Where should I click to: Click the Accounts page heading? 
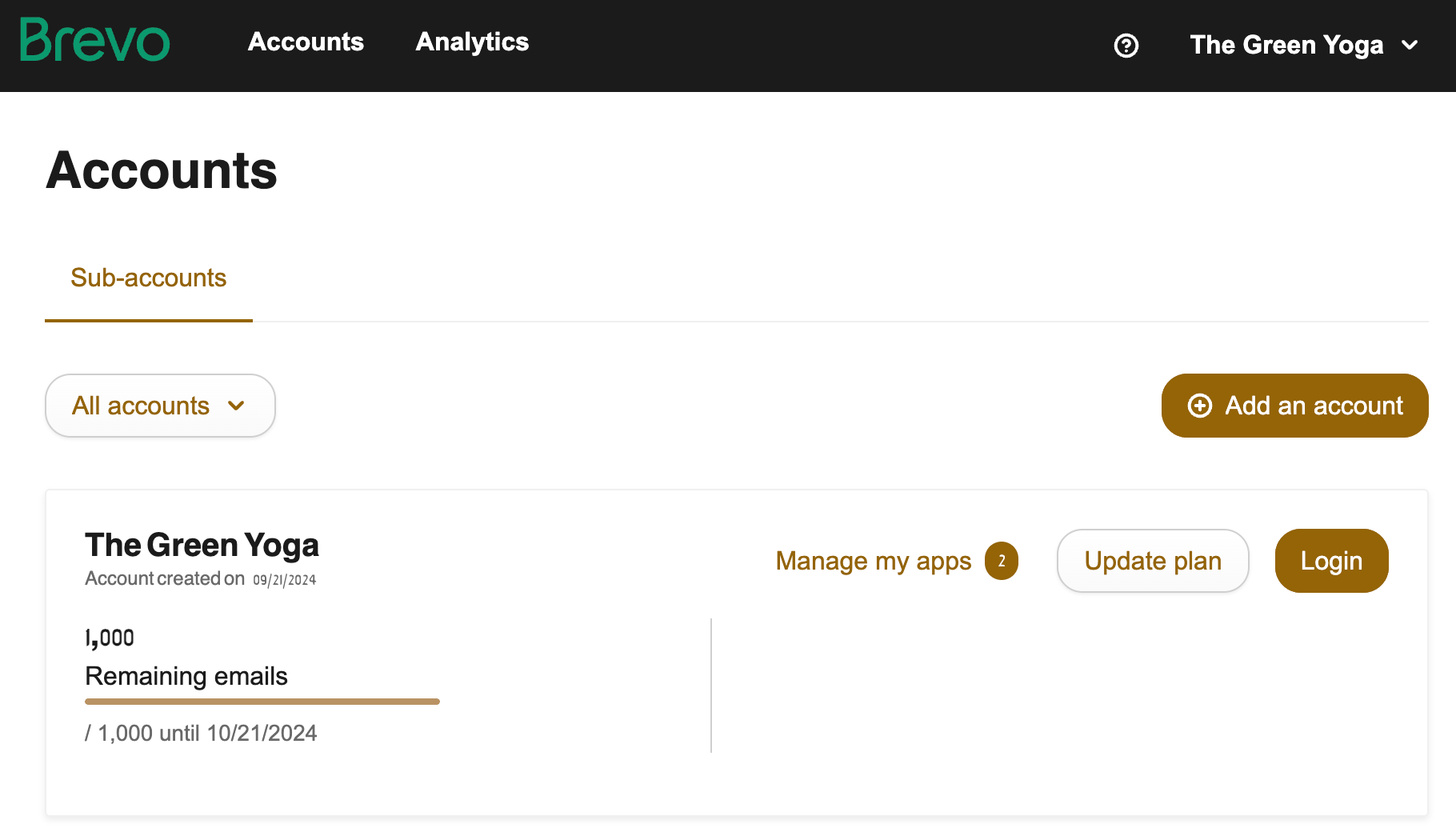162,170
